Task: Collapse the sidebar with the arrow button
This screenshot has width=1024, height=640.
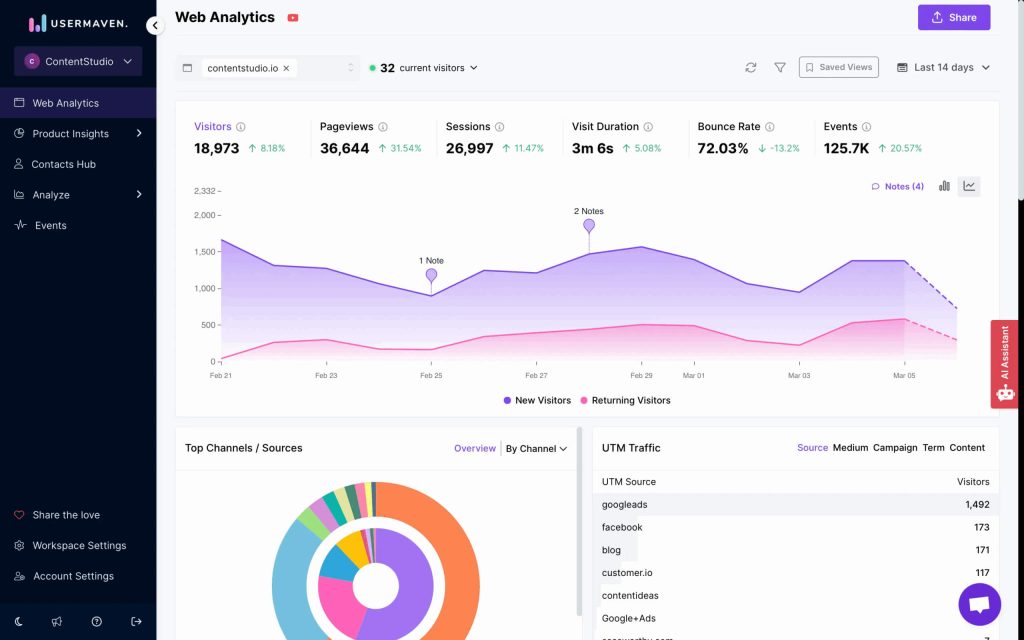Action: point(155,25)
